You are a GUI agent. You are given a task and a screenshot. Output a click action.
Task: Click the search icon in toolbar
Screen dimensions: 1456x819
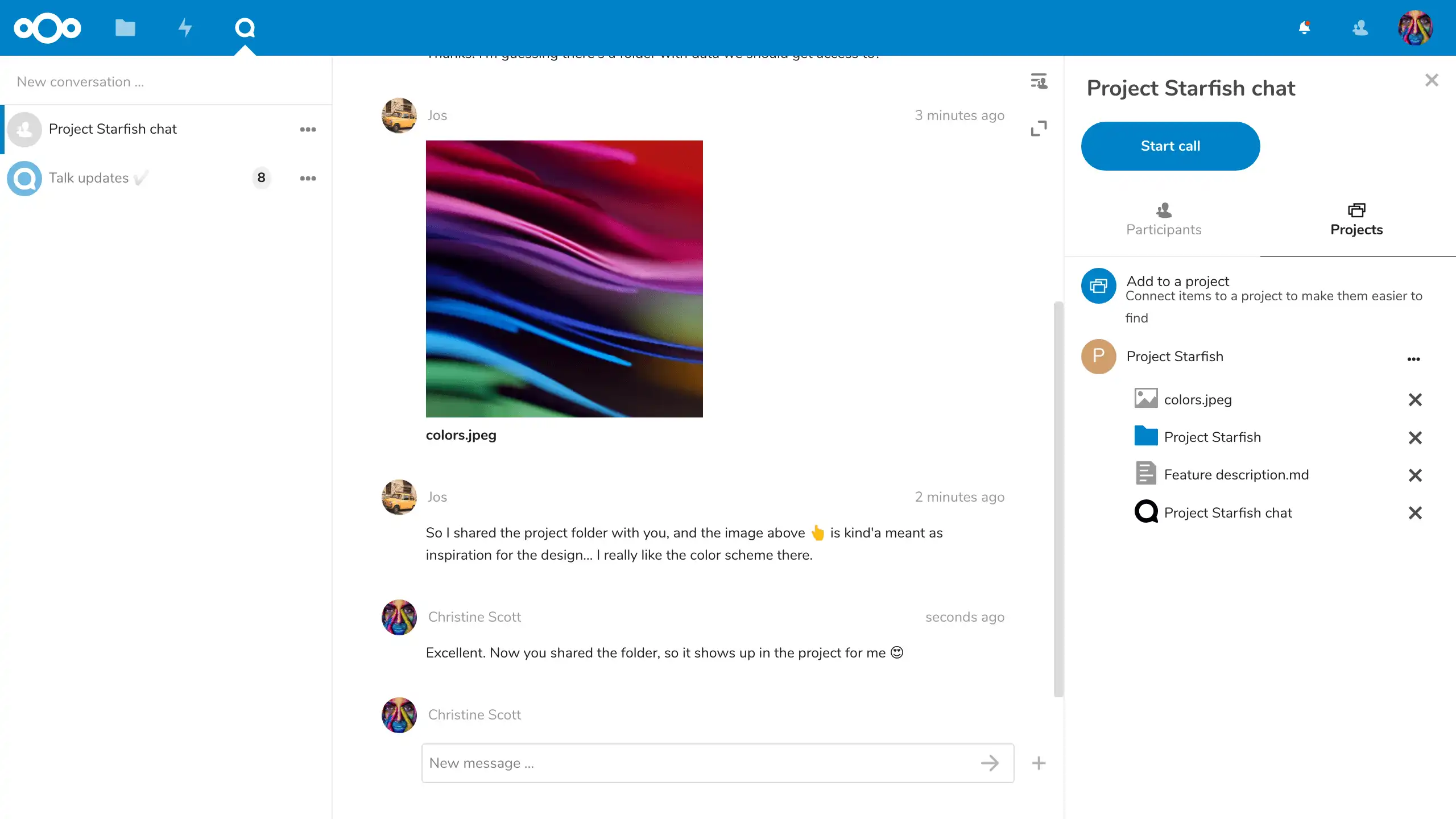[244, 27]
